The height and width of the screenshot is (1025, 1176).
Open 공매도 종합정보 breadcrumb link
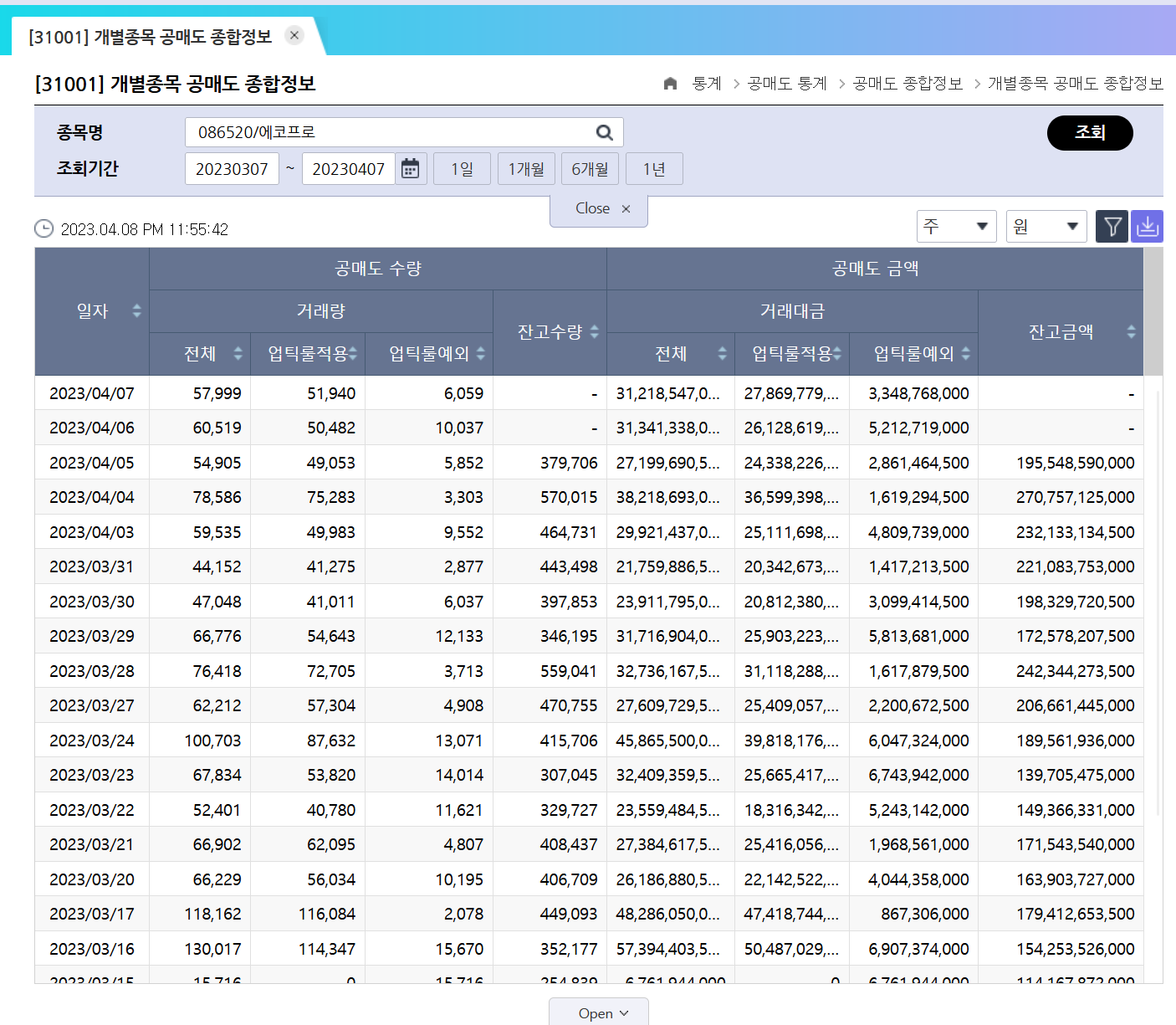click(908, 84)
